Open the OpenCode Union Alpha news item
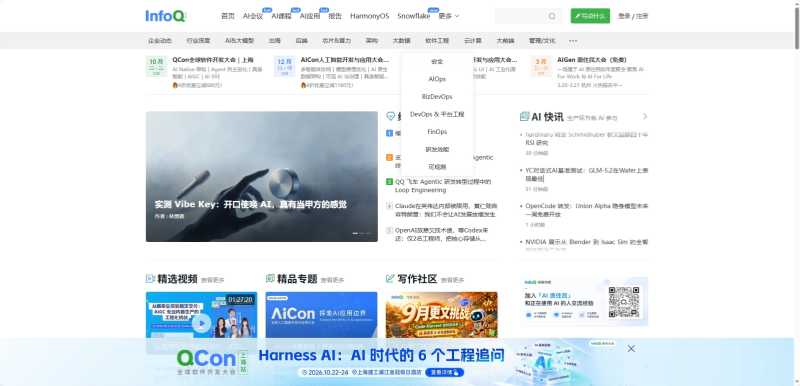This screenshot has height=386, width=800. pos(587,211)
